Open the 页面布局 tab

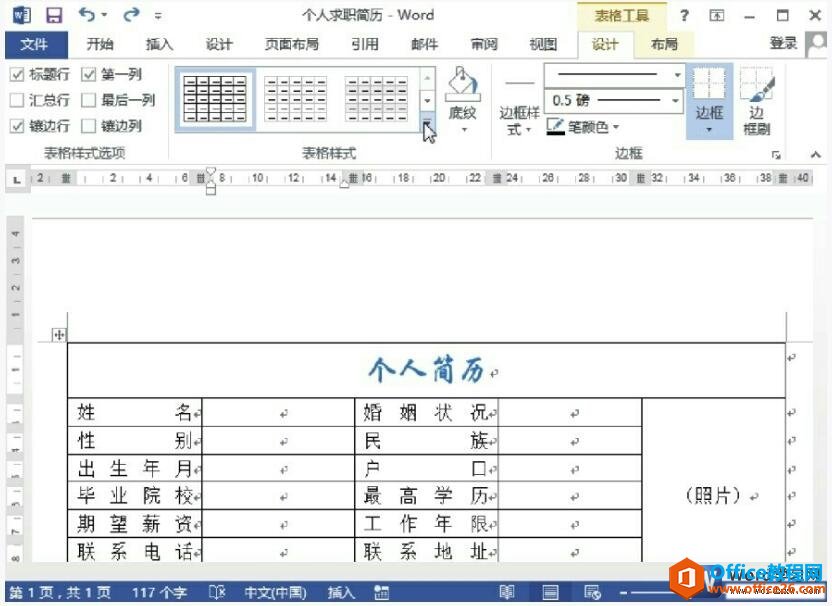tap(292, 44)
